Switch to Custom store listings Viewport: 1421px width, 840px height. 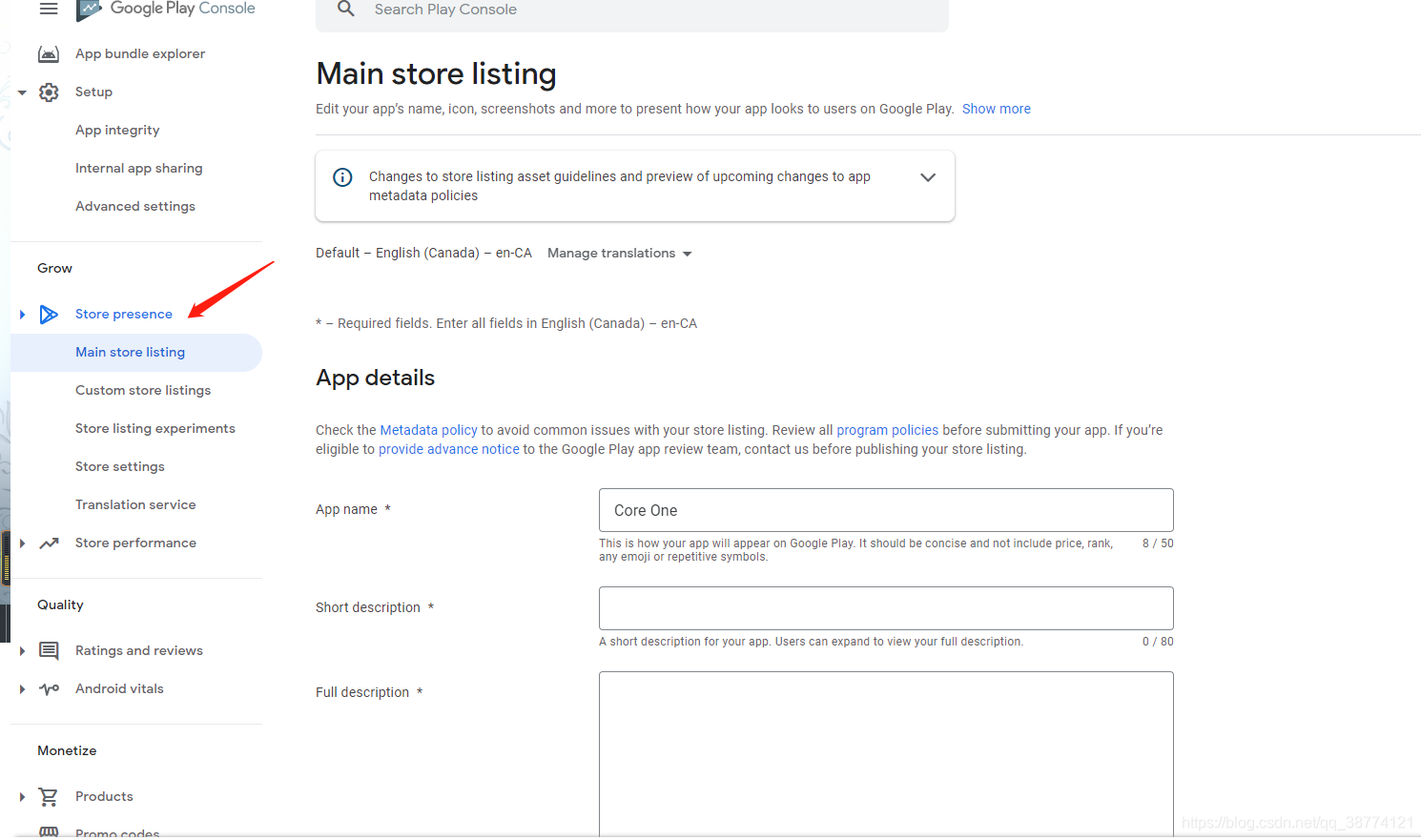pyautogui.click(x=143, y=390)
